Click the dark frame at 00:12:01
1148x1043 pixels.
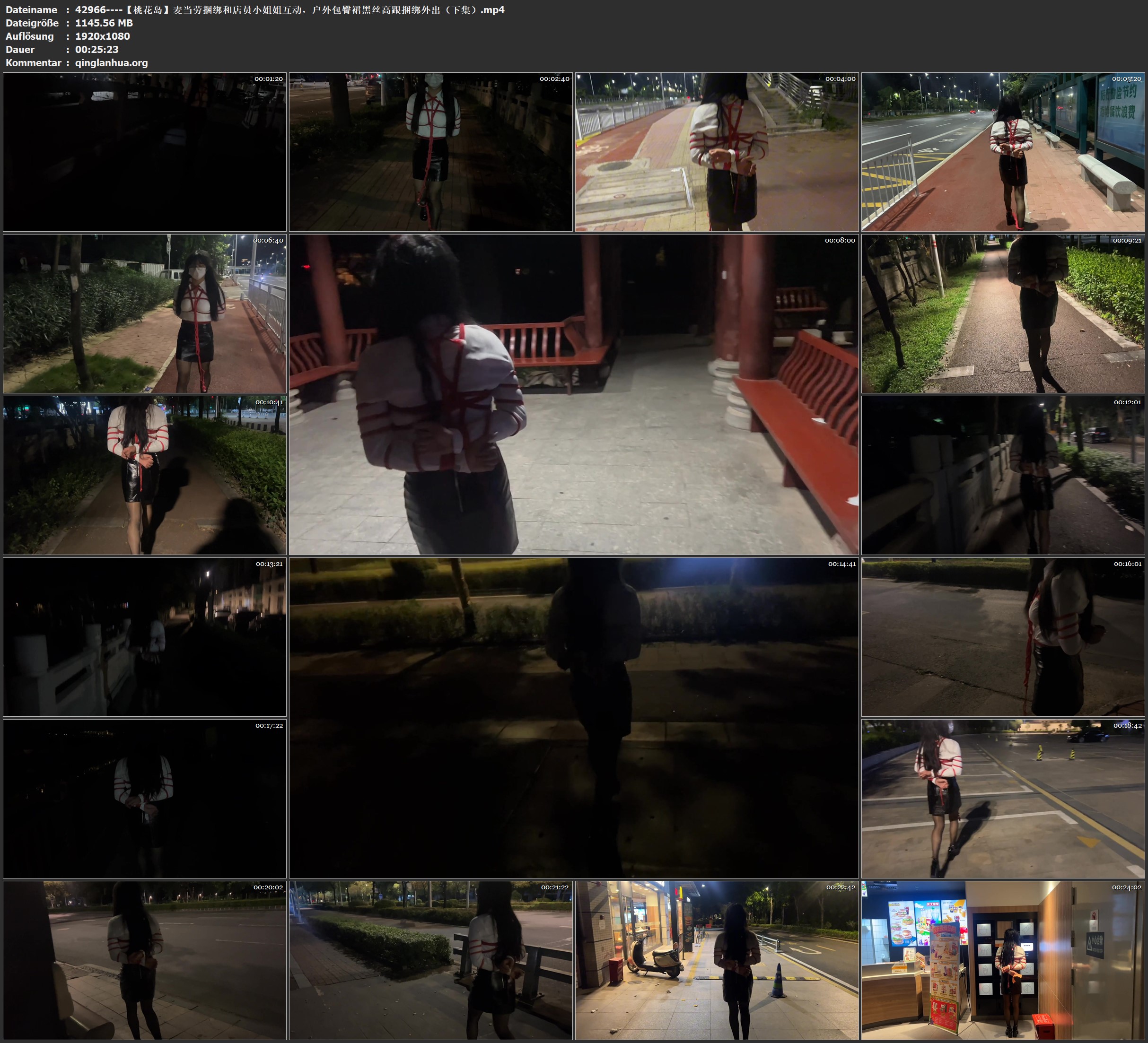click(1003, 475)
